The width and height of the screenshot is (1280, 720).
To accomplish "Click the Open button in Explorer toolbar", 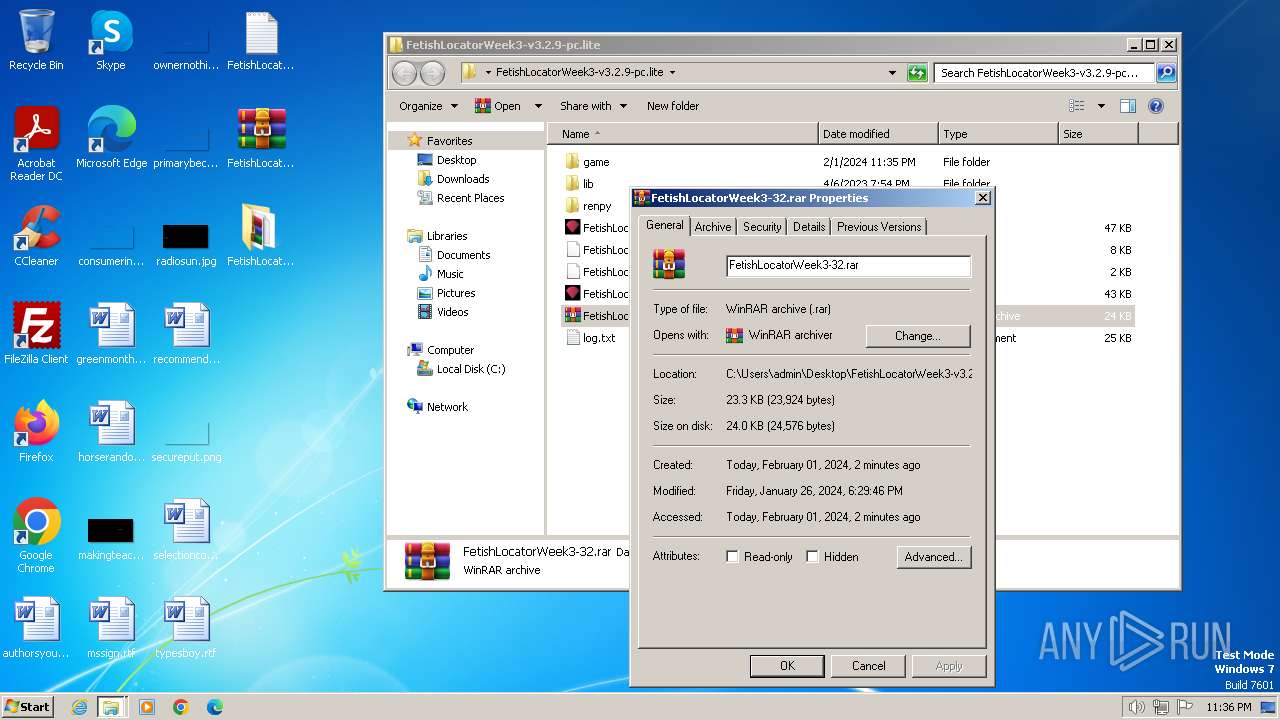I will 499,106.
